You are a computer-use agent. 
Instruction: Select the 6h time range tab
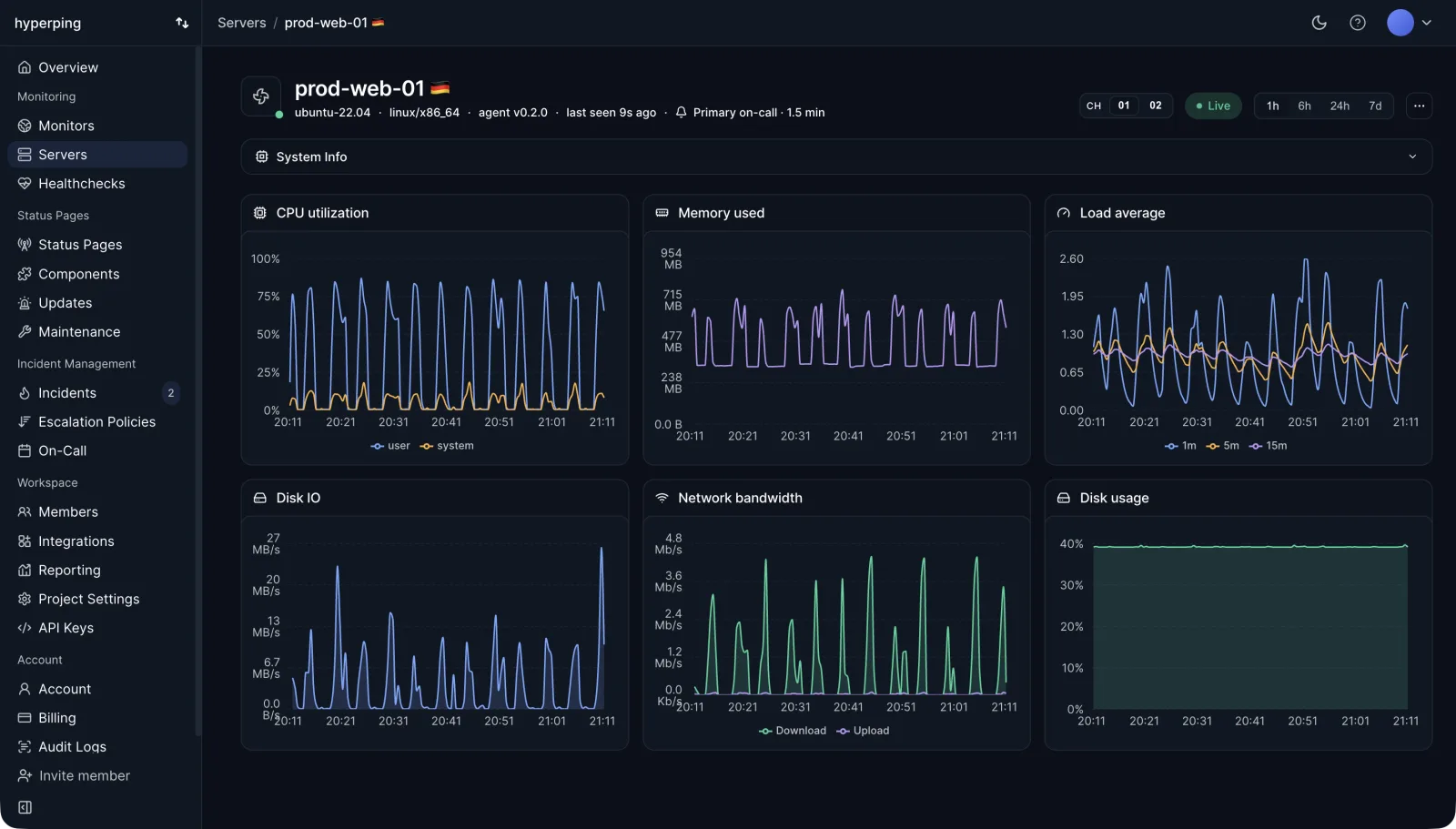coord(1304,106)
